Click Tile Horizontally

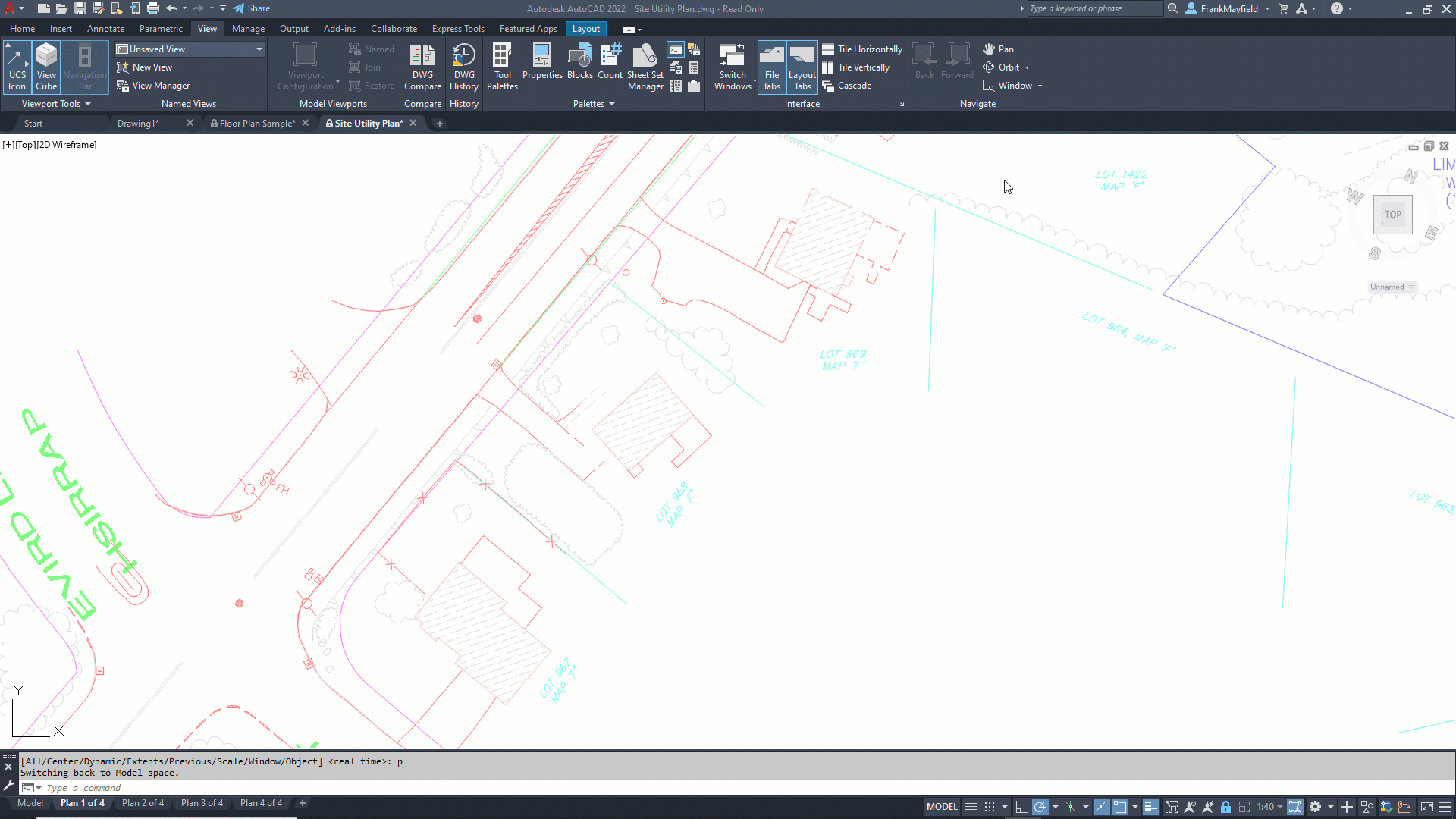[x=862, y=49]
